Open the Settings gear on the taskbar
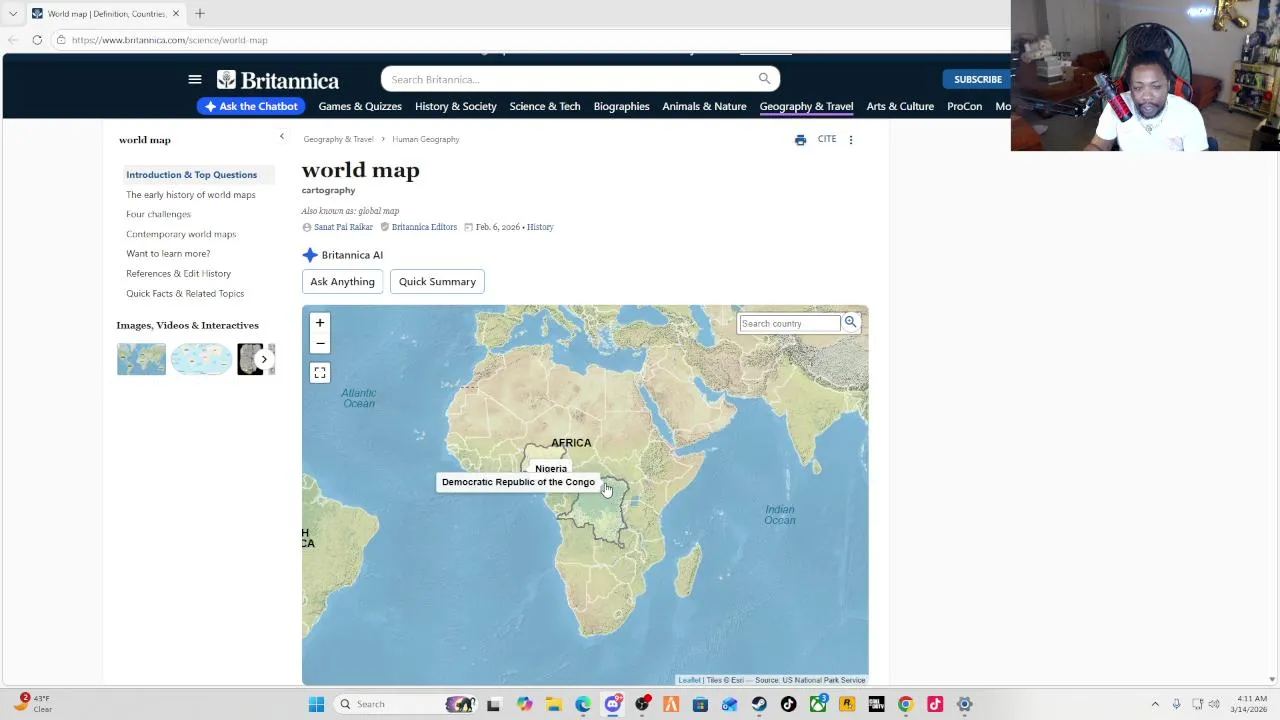This screenshot has height=720, width=1280. (x=965, y=704)
